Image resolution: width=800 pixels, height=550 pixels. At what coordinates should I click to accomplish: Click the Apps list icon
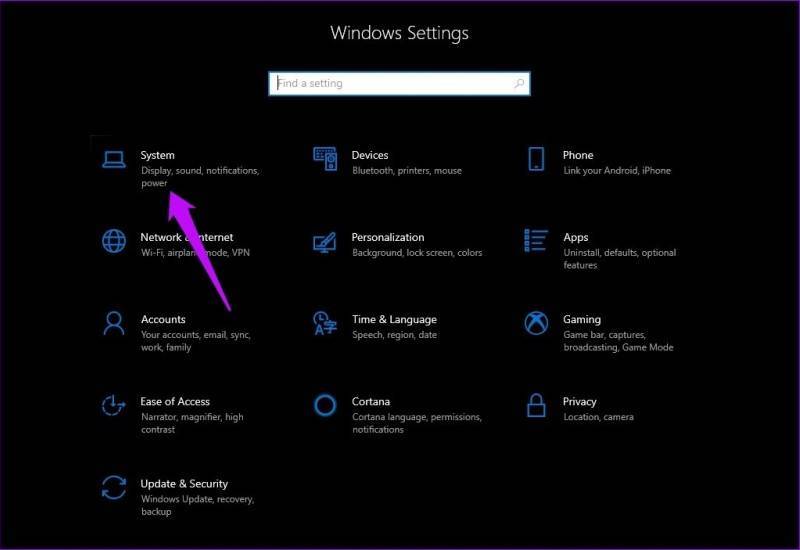[536, 241]
